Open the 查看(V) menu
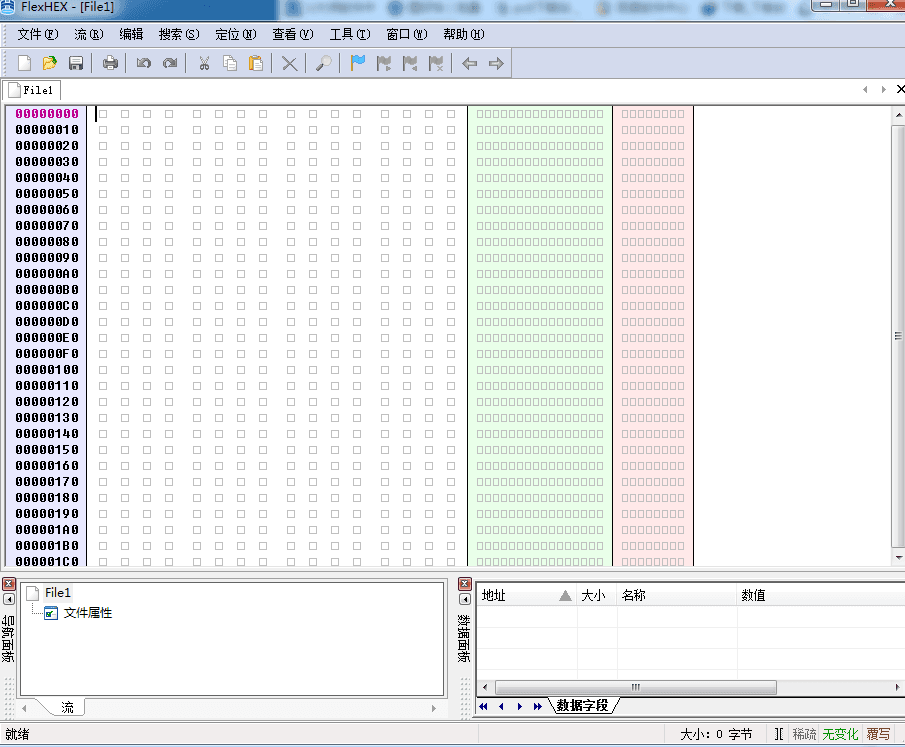Viewport: 905px width, 747px height. [293, 35]
